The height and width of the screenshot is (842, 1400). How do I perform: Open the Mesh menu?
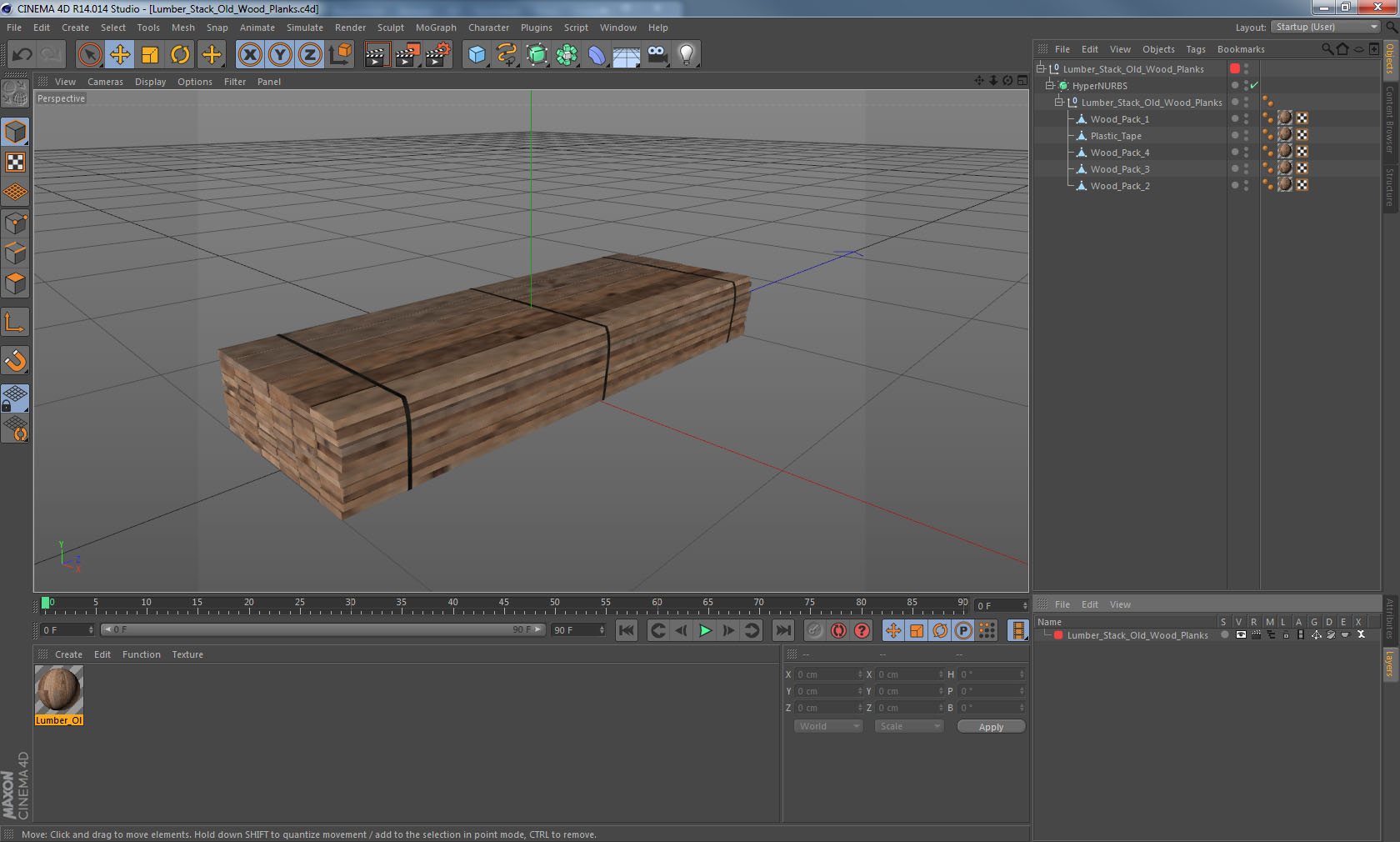pyautogui.click(x=183, y=28)
